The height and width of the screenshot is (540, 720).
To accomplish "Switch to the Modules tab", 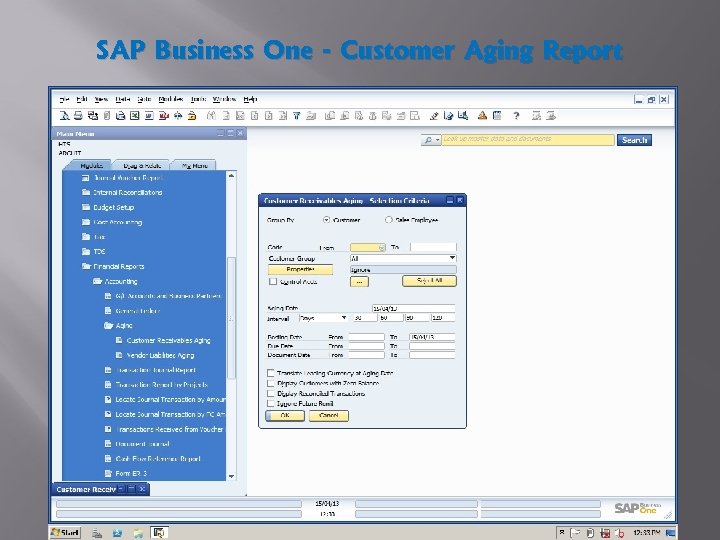I will coord(91,166).
